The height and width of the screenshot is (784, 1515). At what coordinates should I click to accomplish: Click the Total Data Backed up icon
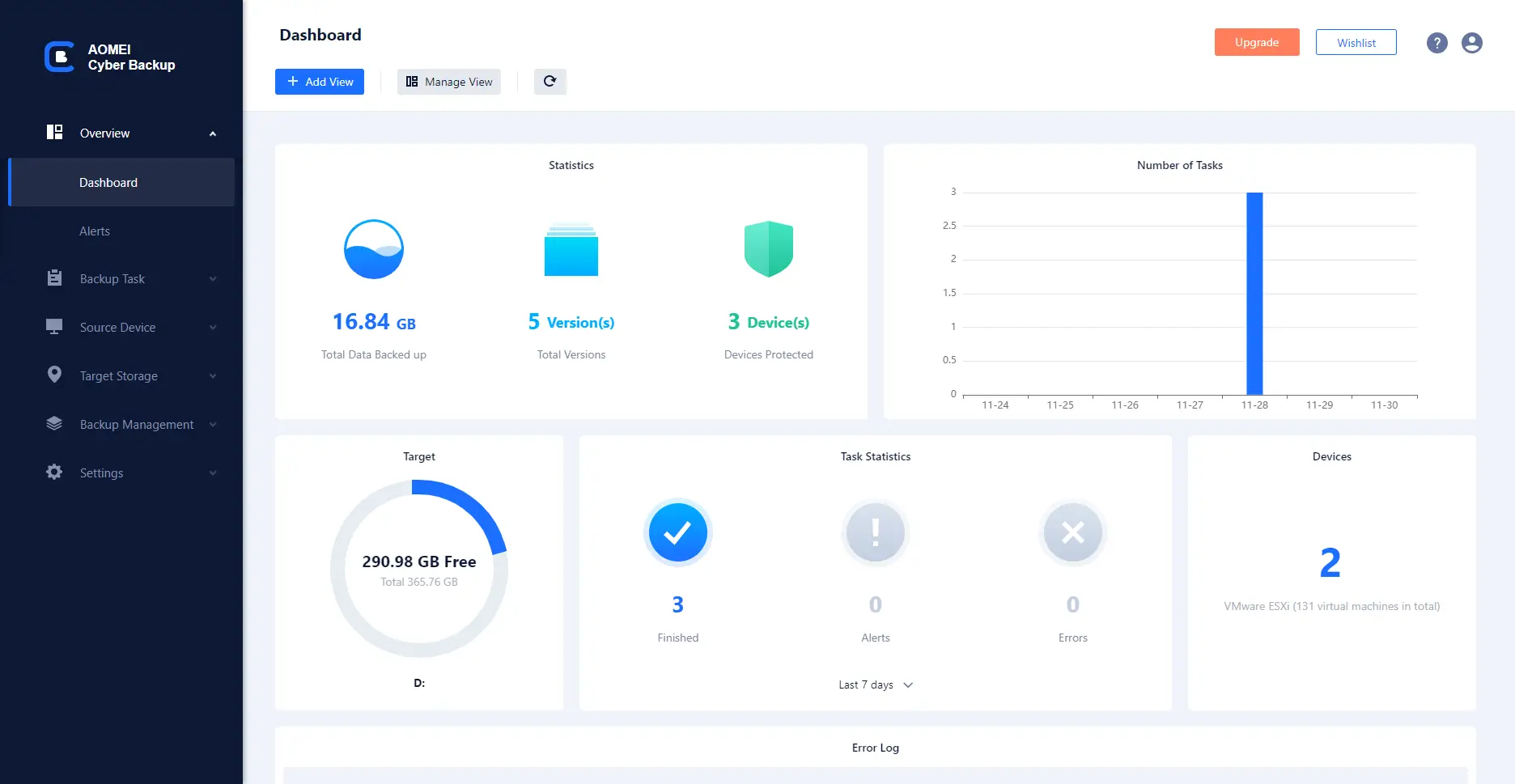point(373,249)
